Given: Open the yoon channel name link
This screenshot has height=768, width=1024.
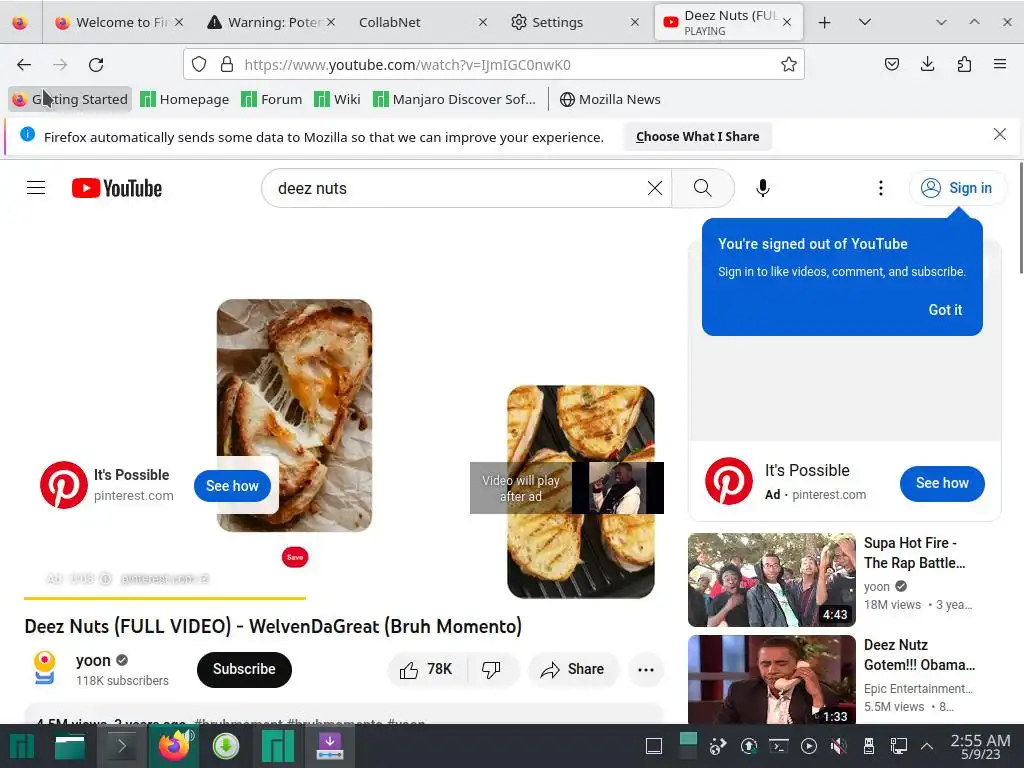Looking at the screenshot, I should coord(93,660).
